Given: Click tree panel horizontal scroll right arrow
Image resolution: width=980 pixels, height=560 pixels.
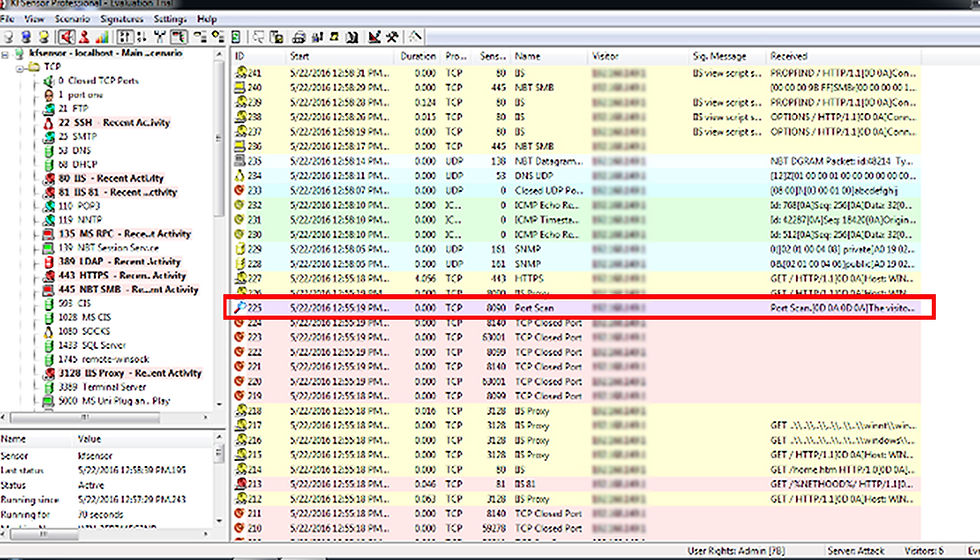Looking at the screenshot, I should (206, 417).
